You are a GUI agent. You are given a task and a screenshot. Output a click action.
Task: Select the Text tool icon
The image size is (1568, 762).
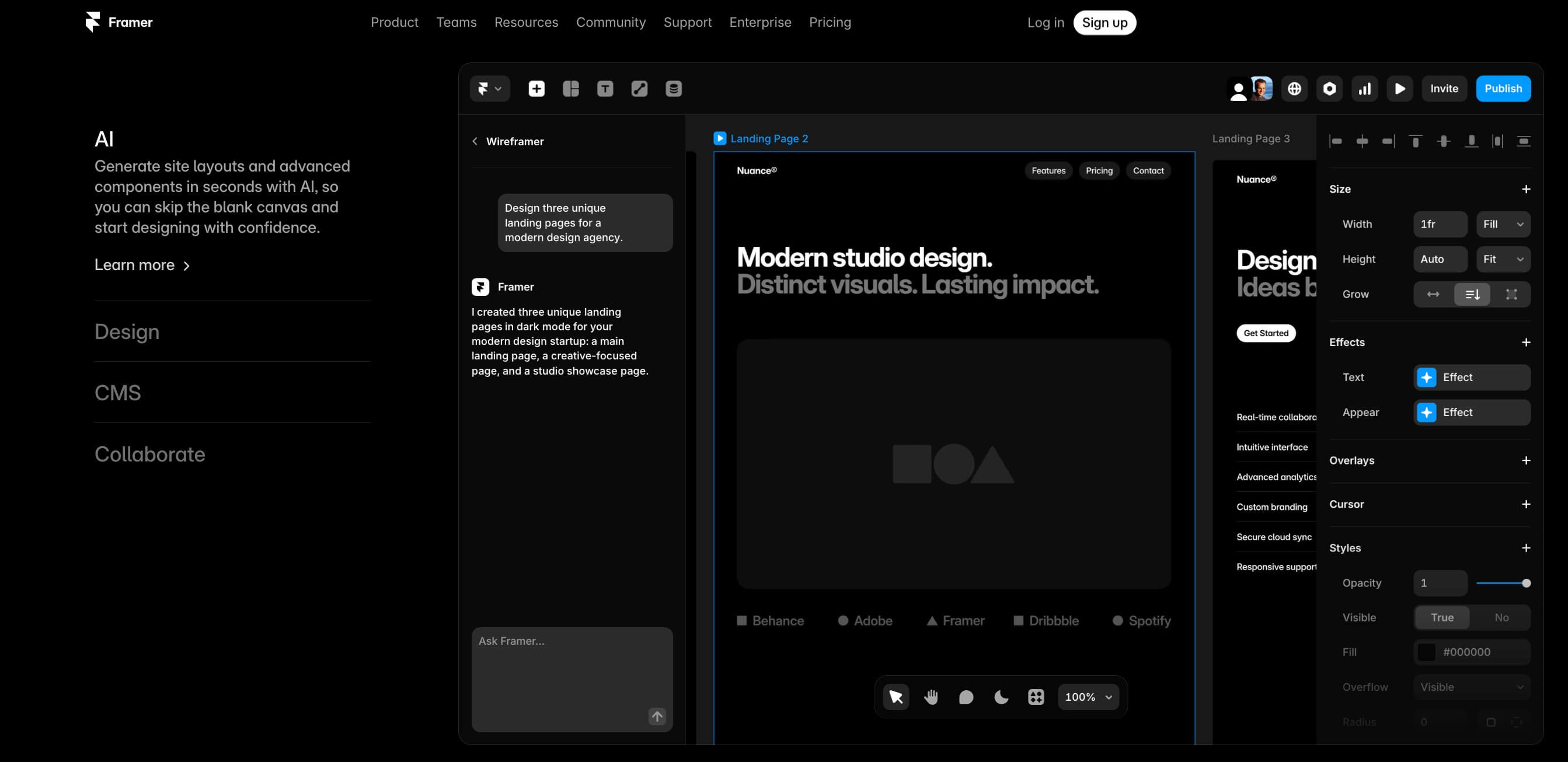604,89
